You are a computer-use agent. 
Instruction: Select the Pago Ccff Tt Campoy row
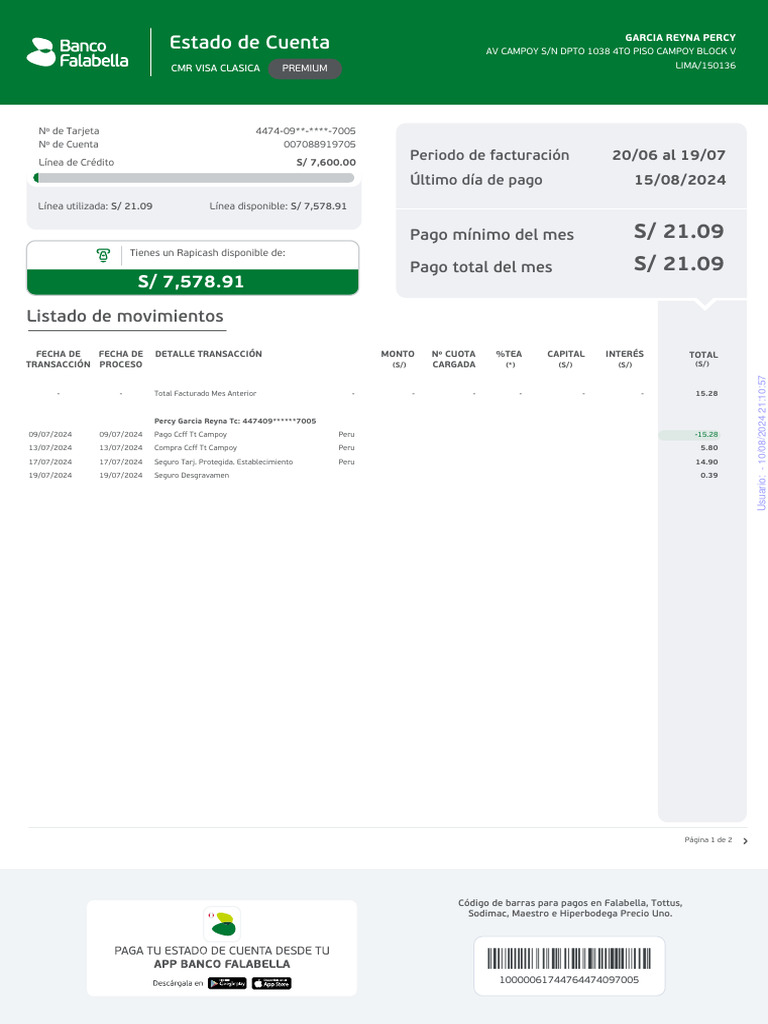190,435
